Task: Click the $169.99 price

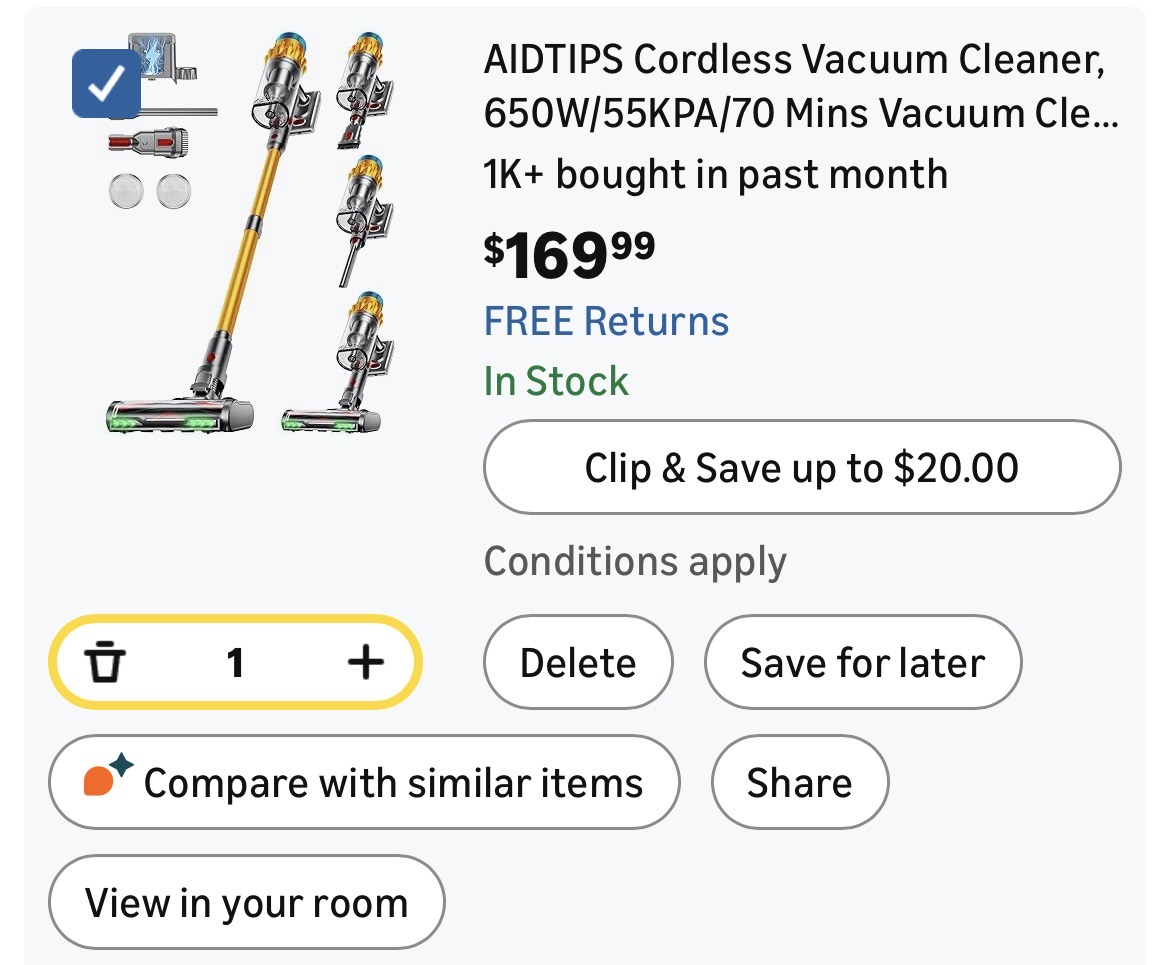Action: click(570, 255)
